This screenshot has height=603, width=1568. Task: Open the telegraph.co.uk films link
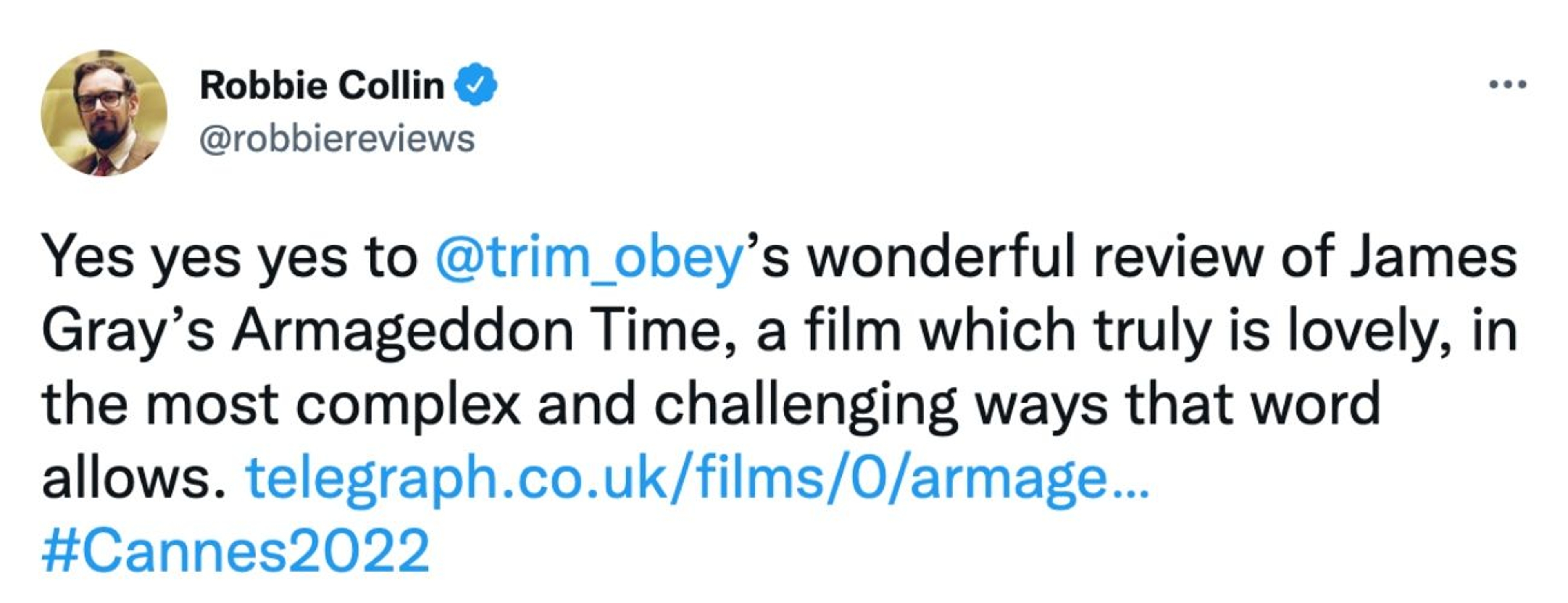pos(696,479)
